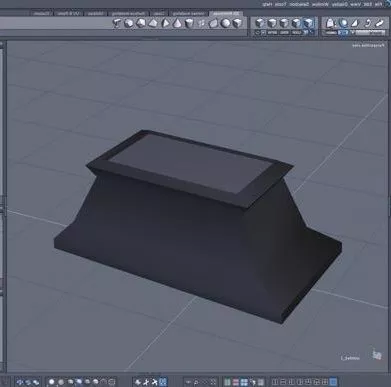Switch to the Vertex modeling tab
The width and height of the screenshot is (391, 387).
188,13
